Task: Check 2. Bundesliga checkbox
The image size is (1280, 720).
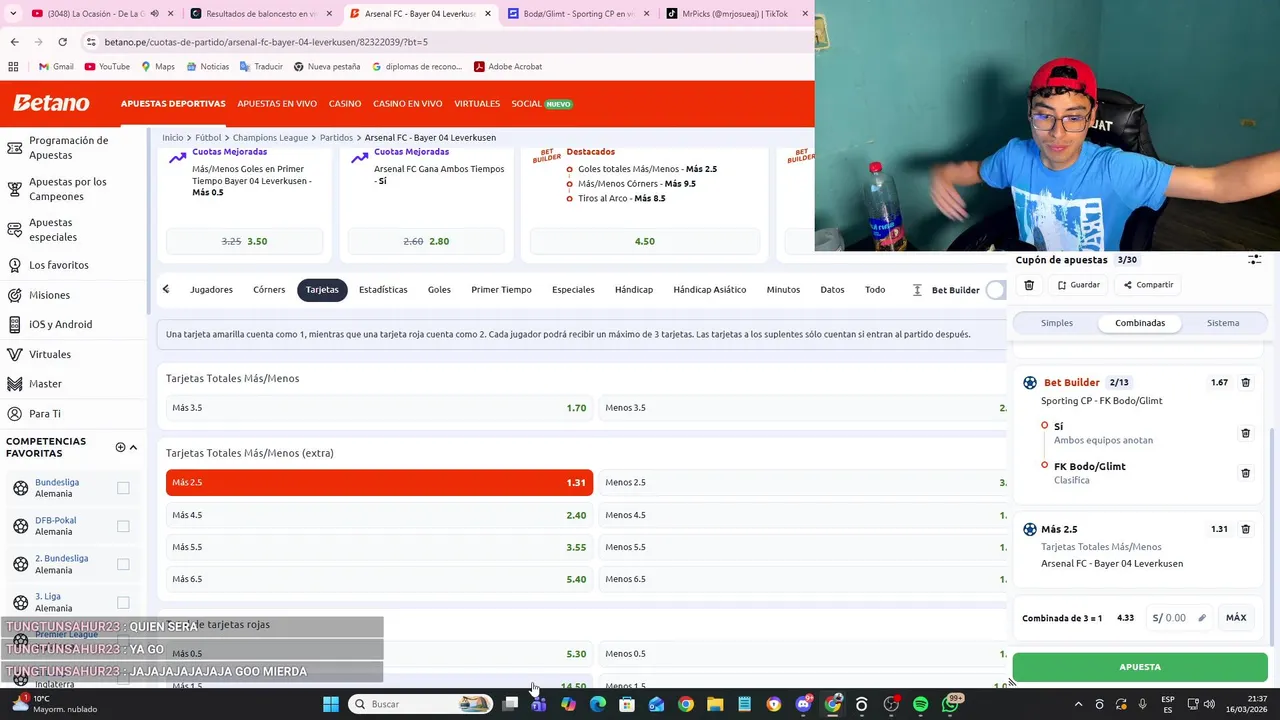Action: click(123, 564)
